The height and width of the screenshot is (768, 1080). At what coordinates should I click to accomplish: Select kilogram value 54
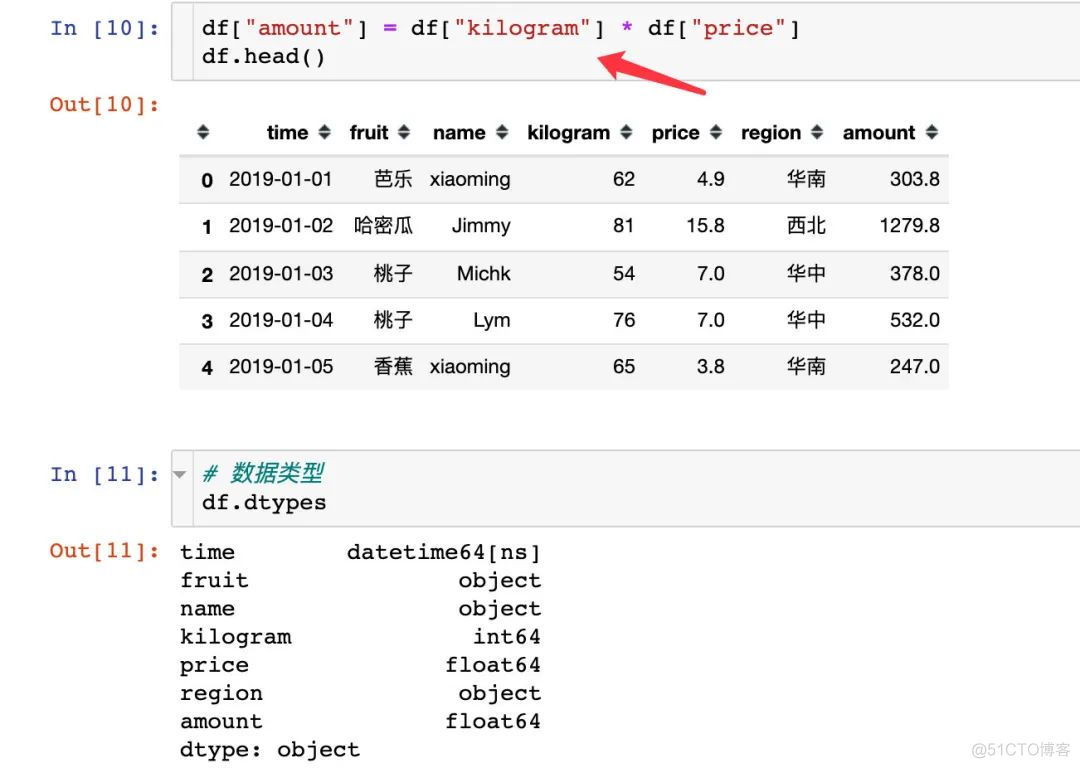[x=624, y=273]
